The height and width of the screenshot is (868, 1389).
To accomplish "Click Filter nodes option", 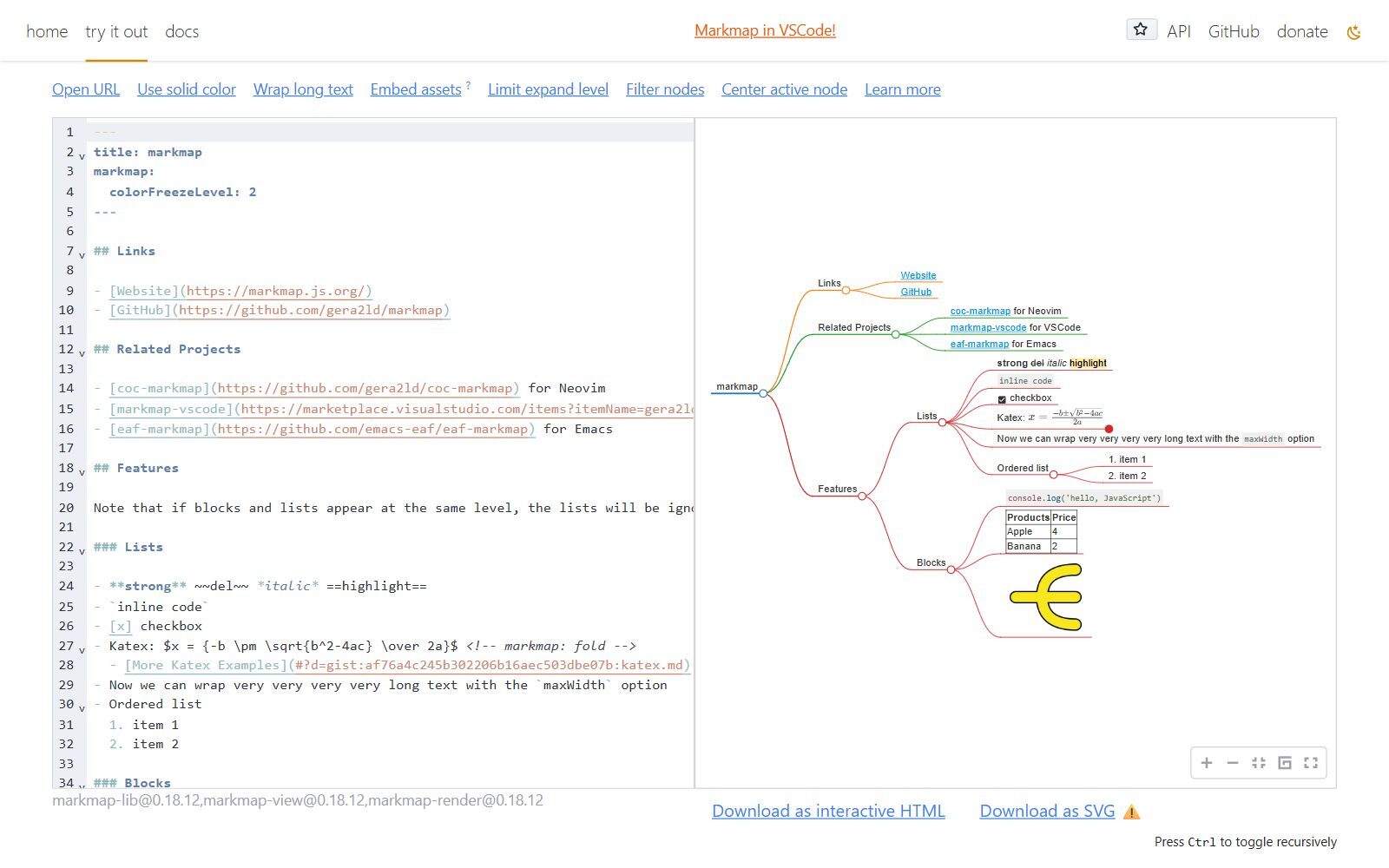I will 665,89.
